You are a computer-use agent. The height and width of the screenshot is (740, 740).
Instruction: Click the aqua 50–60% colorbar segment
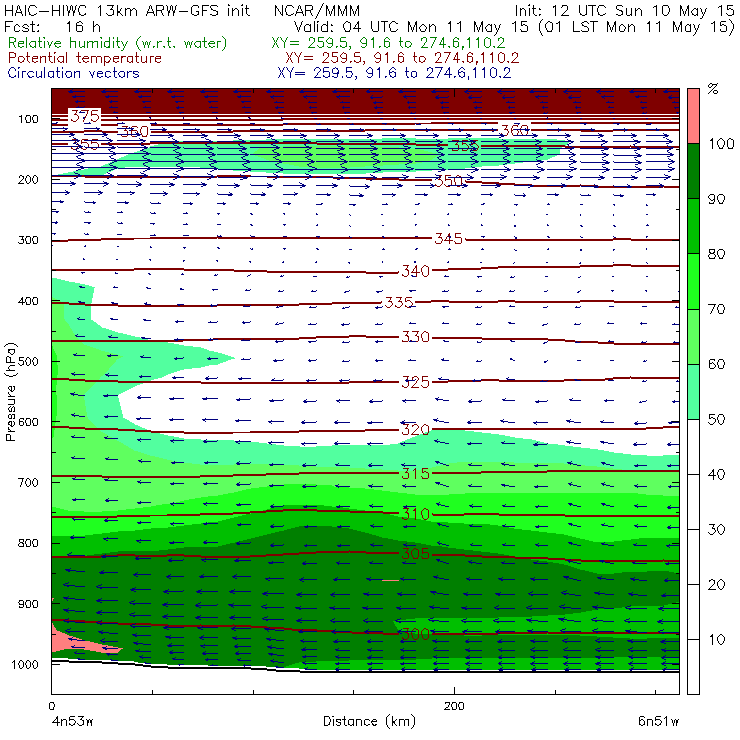[x=693, y=392]
